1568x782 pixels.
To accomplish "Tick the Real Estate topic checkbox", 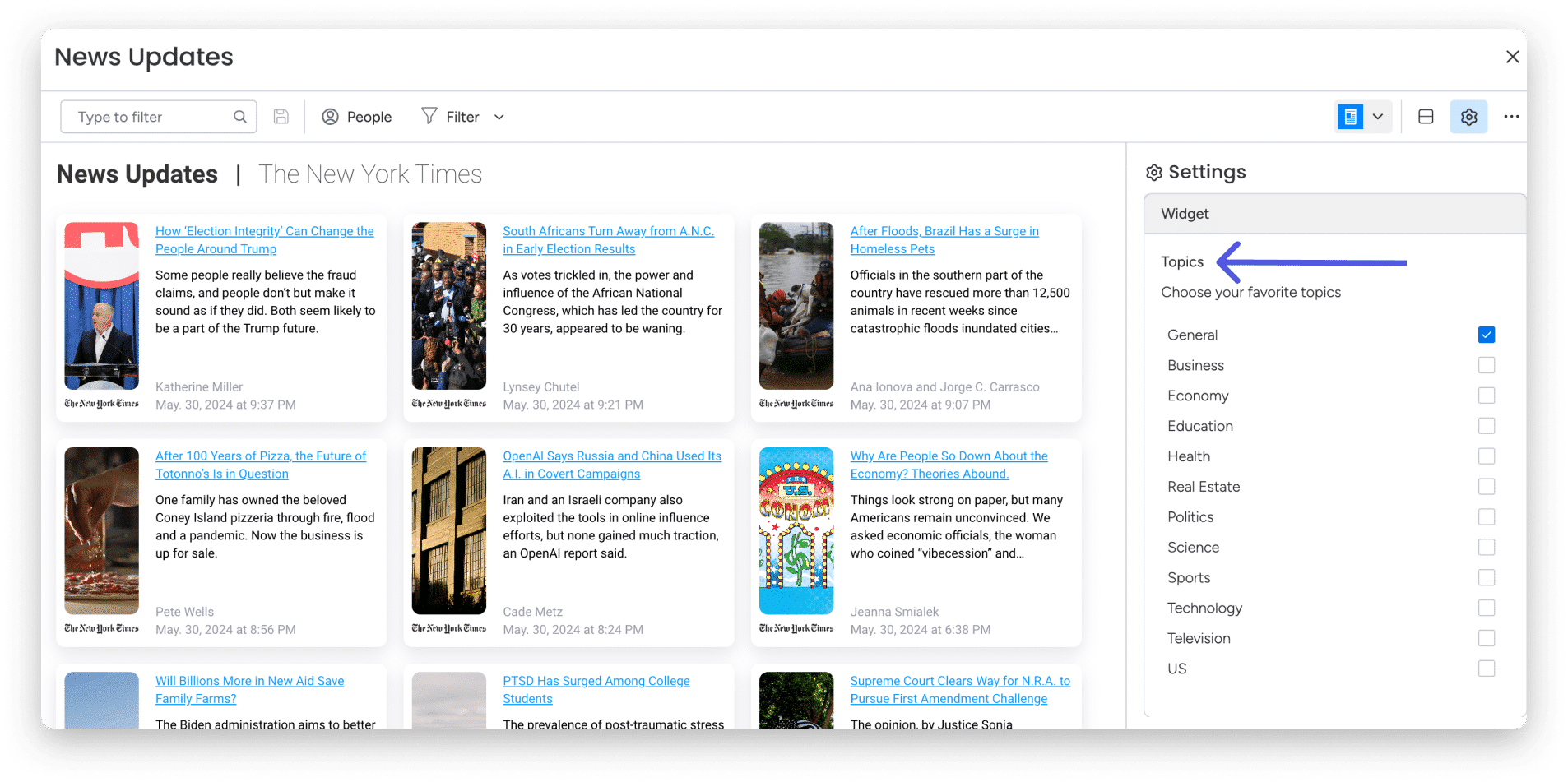I will 1487,487.
